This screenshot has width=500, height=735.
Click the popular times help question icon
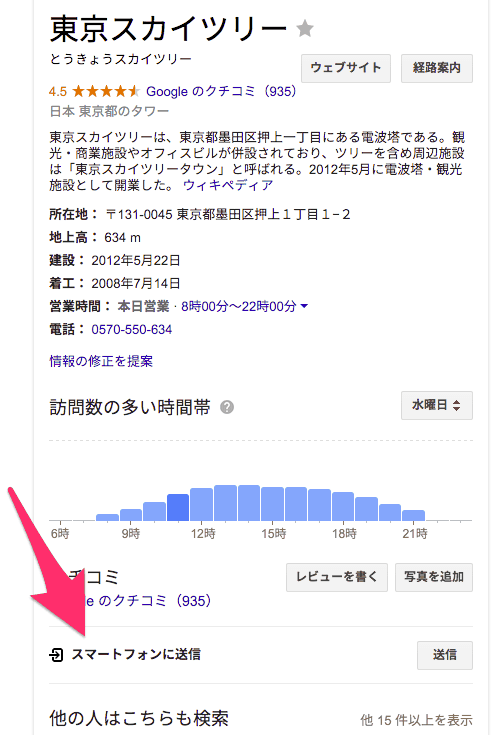pyautogui.click(x=227, y=407)
